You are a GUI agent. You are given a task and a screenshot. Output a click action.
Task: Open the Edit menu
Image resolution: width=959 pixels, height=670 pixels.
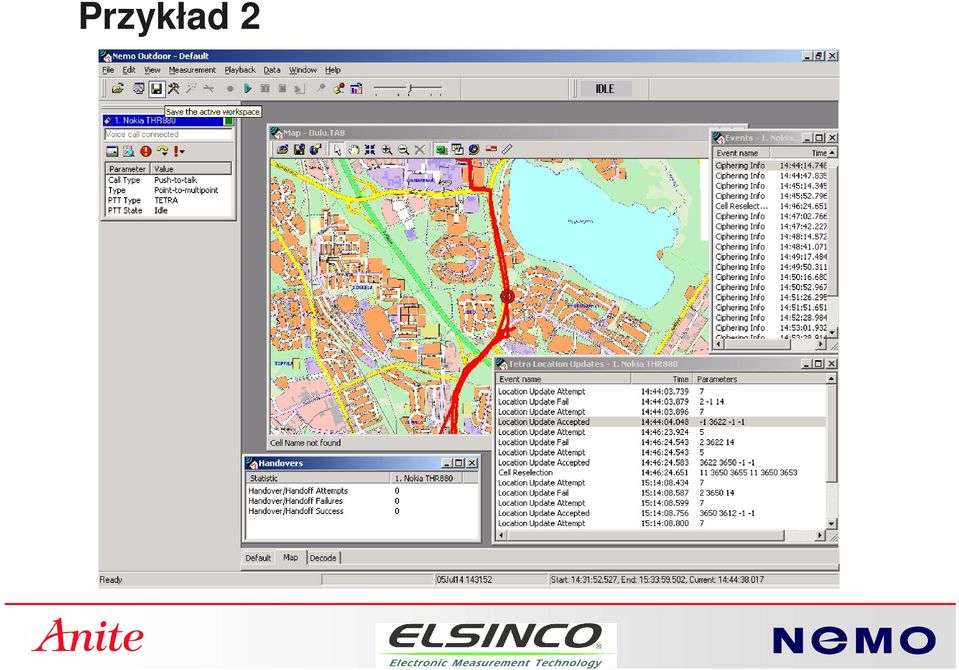click(128, 70)
